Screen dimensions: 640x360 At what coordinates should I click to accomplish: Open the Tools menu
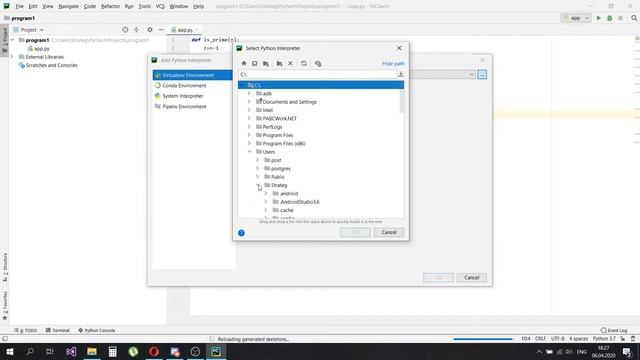pyautogui.click(x=144, y=7)
